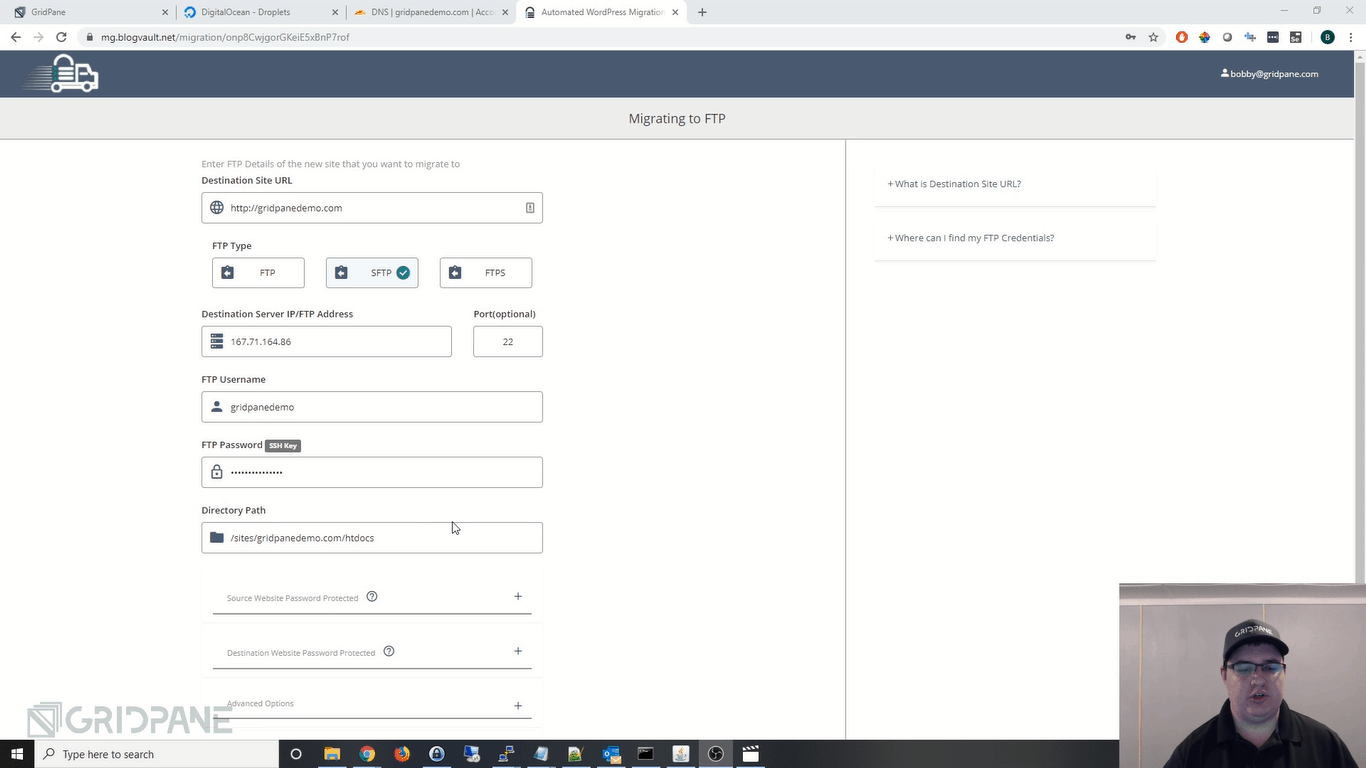The width and height of the screenshot is (1366, 768).
Task: Reload the page with the refresh icon
Action: click(x=61, y=37)
